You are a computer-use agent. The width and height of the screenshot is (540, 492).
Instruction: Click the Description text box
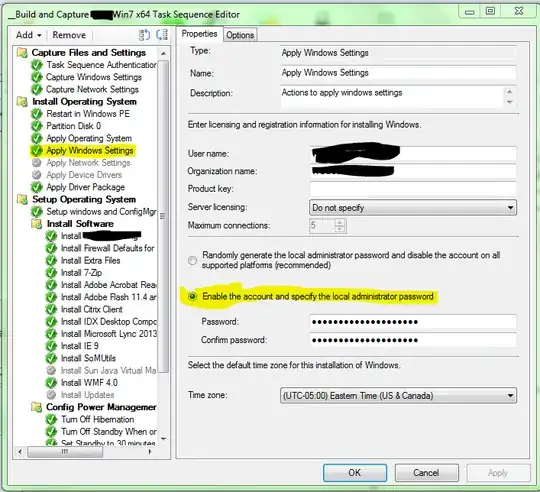click(x=392, y=97)
